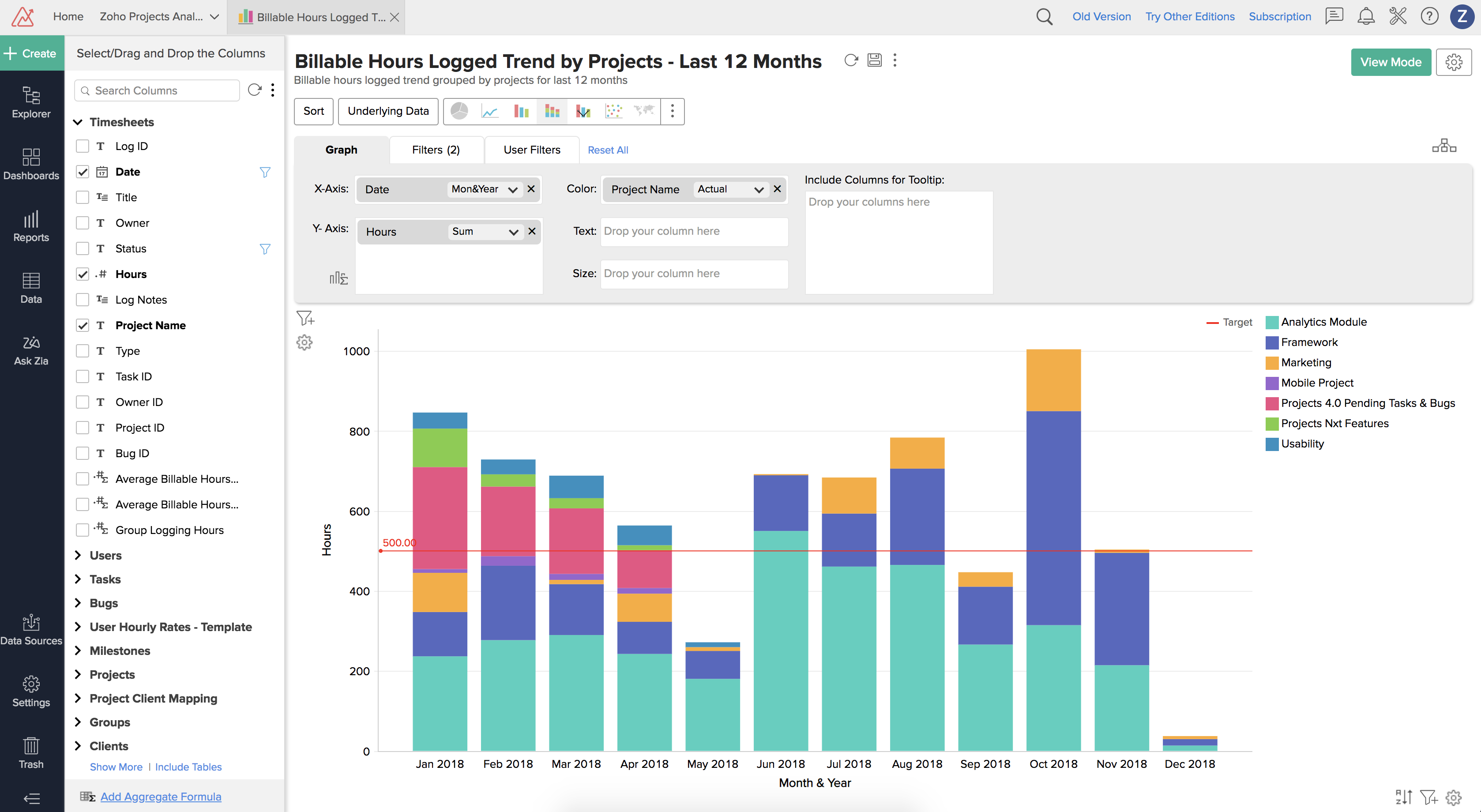Switch to User Filters tab
1481x812 pixels.
point(531,150)
